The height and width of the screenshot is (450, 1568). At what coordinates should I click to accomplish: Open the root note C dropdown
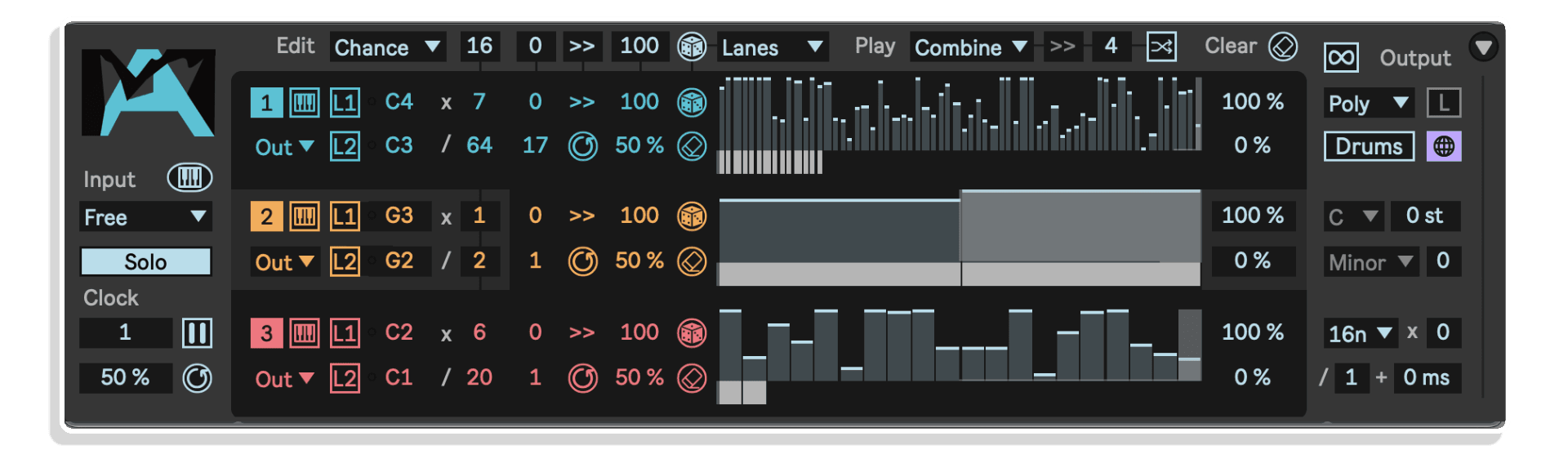[1353, 216]
